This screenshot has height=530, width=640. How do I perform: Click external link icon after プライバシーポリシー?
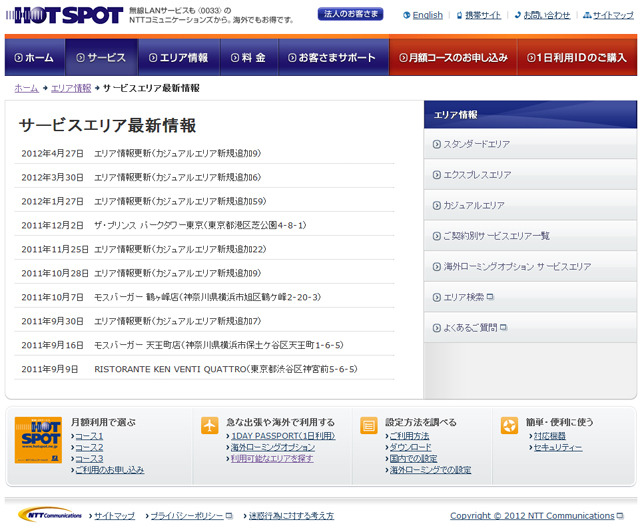229,516
